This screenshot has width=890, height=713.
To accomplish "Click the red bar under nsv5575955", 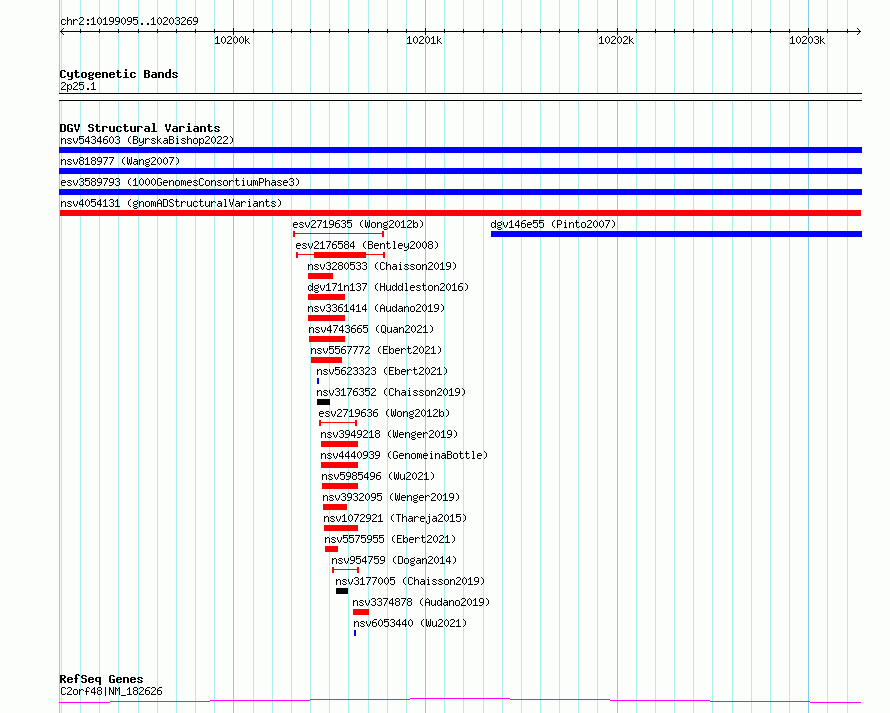I will (x=331, y=549).
